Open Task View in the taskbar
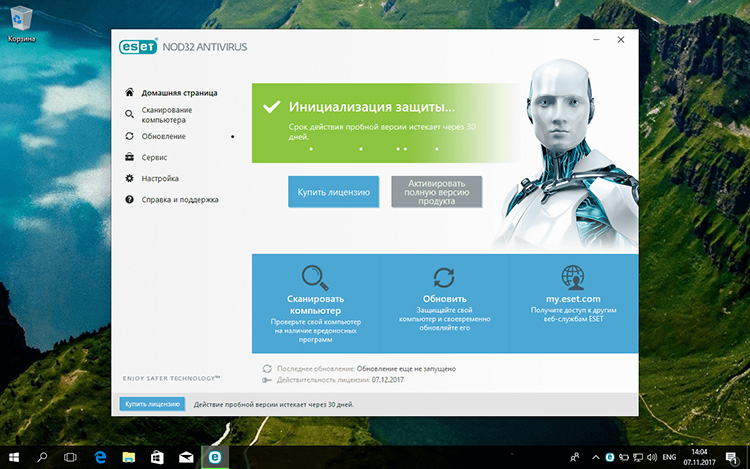Viewport: 750px width, 469px height. click(x=70, y=458)
